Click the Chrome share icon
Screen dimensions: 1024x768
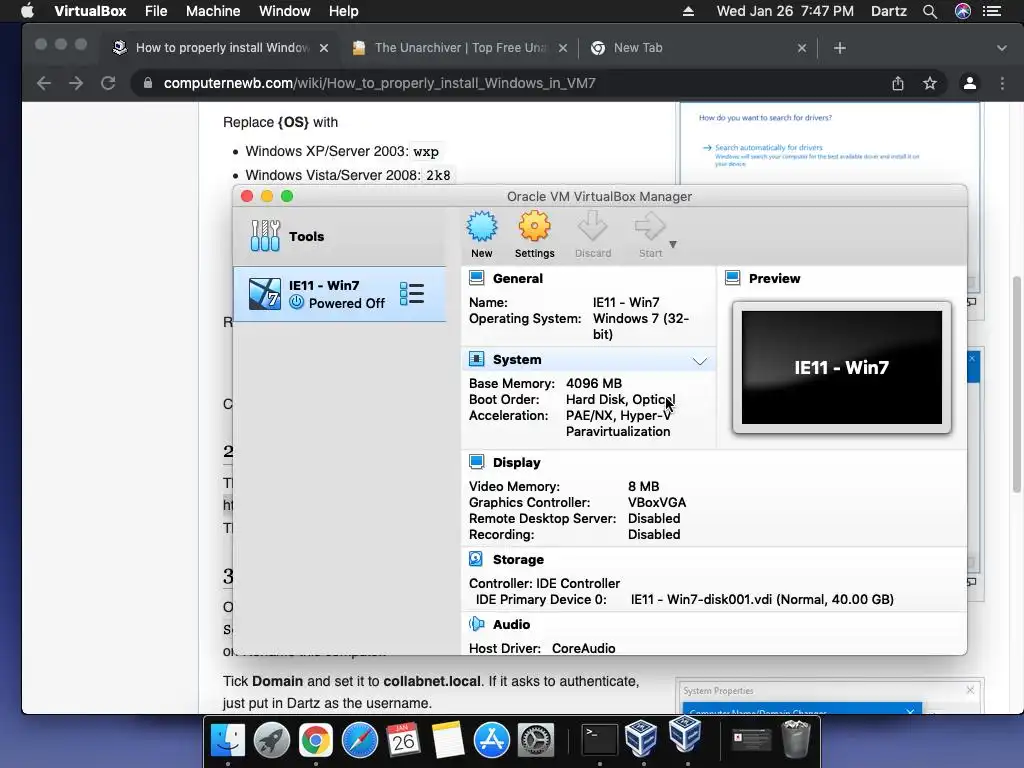point(898,84)
